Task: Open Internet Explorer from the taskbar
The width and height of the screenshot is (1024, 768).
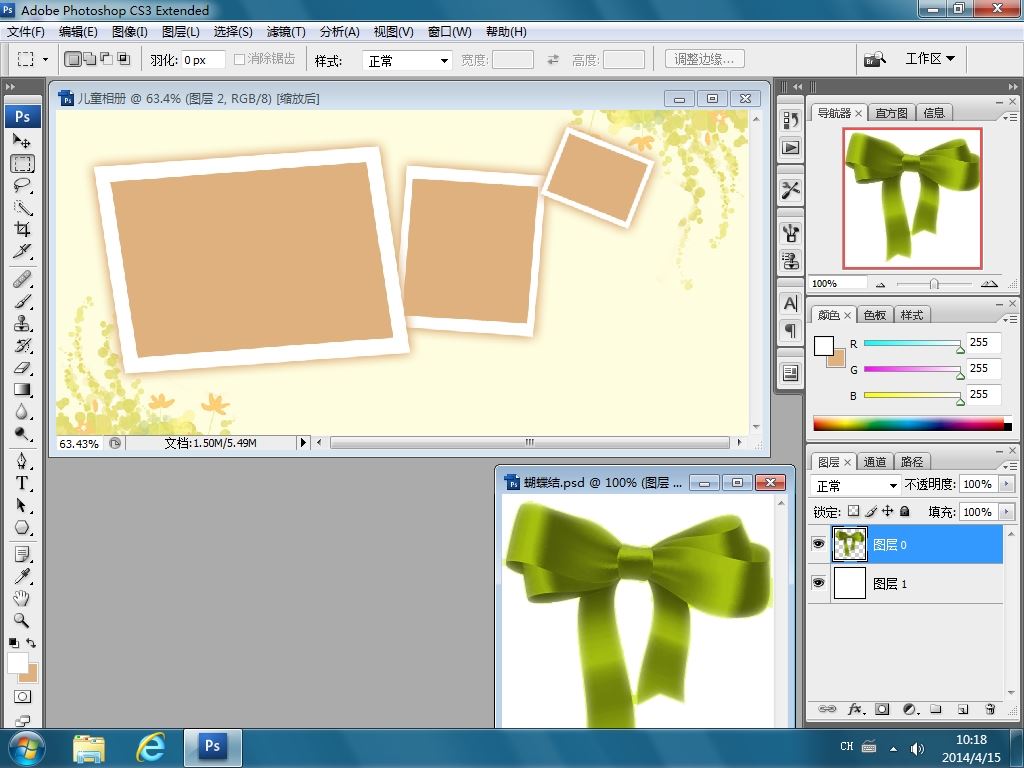Action: [150, 747]
